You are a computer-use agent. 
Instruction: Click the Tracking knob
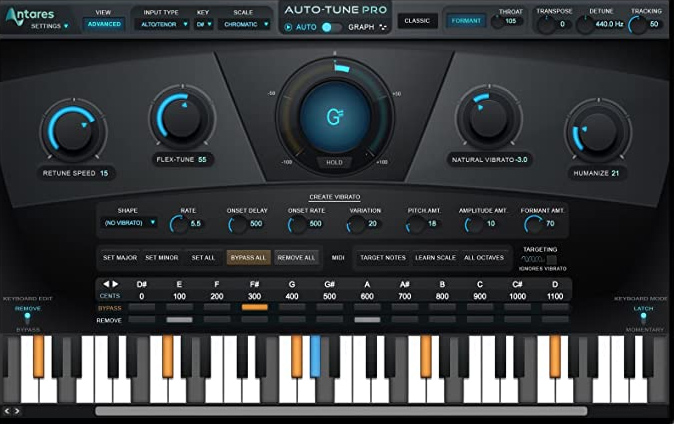(637, 25)
